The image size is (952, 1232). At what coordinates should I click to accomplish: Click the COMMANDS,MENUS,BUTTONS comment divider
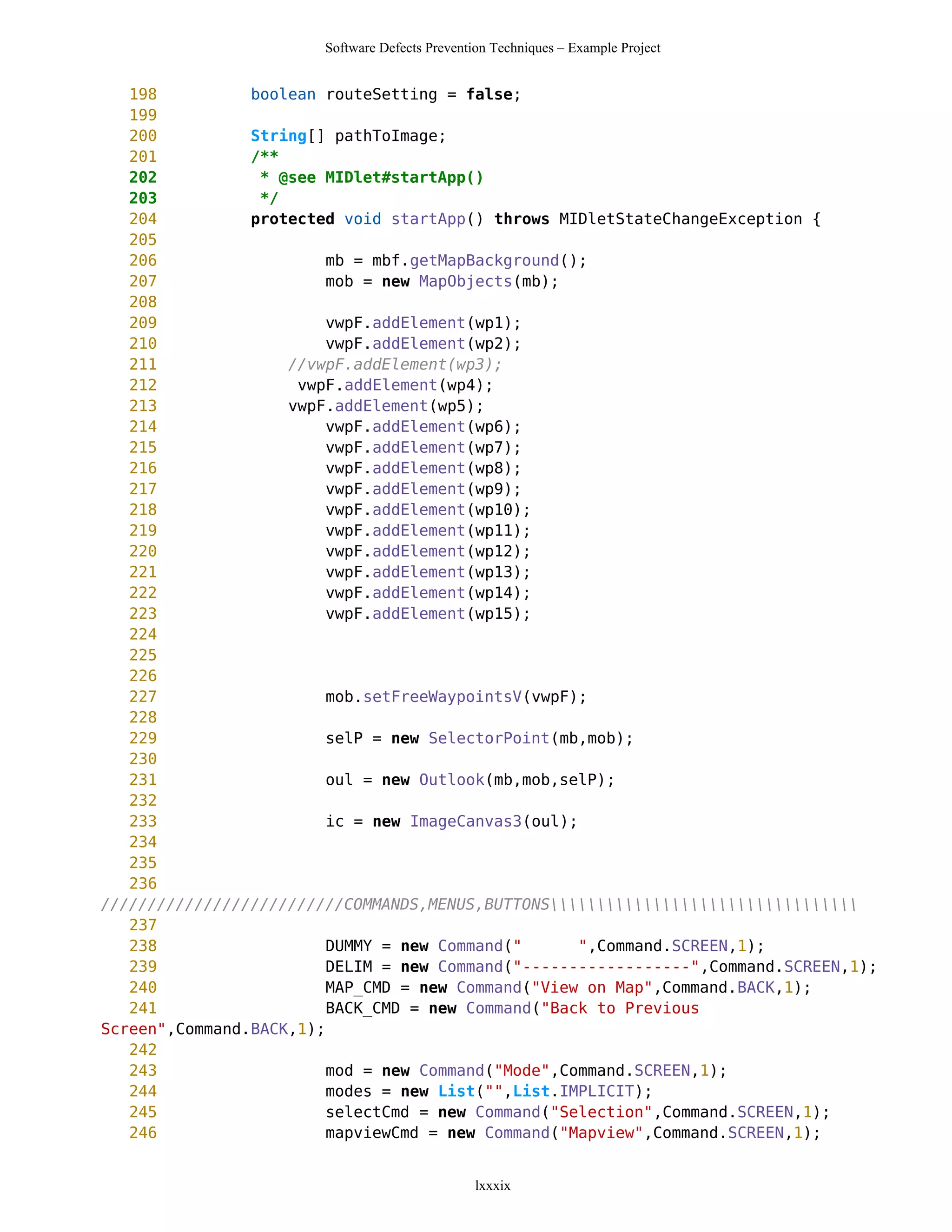pos(479,905)
